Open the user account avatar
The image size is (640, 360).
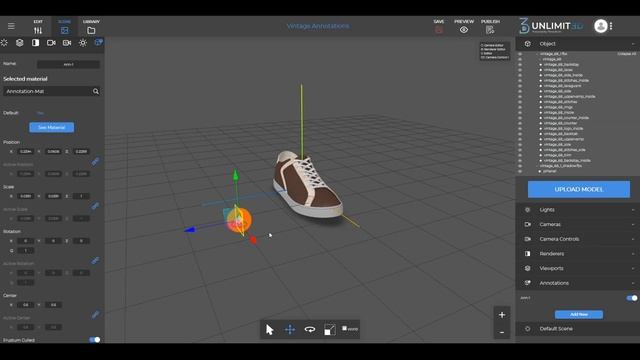click(600, 26)
